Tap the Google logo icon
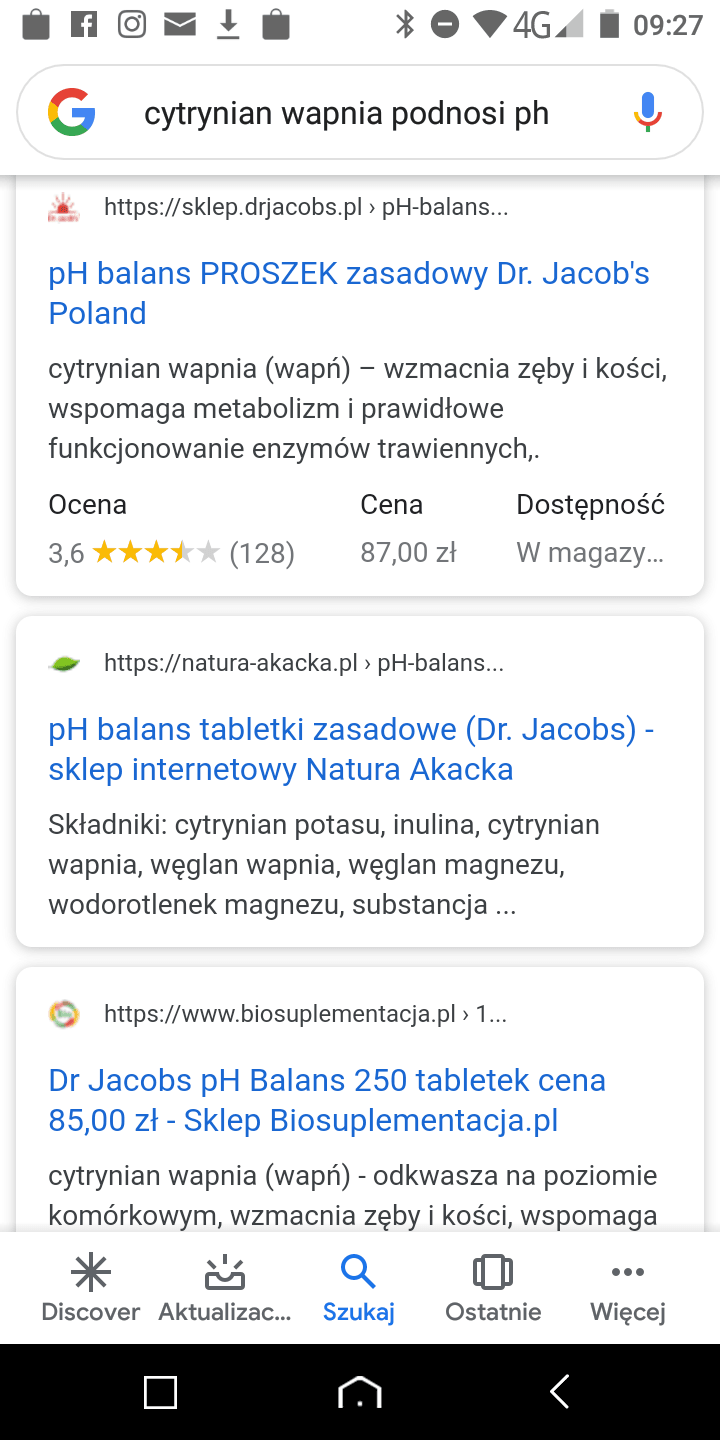 click(71, 113)
